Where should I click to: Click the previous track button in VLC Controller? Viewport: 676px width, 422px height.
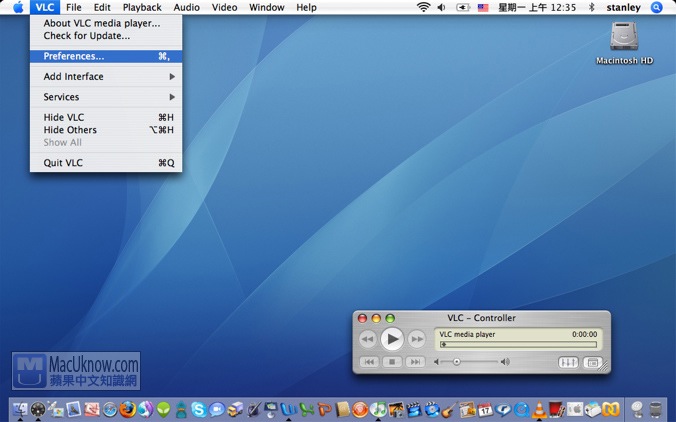369,362
